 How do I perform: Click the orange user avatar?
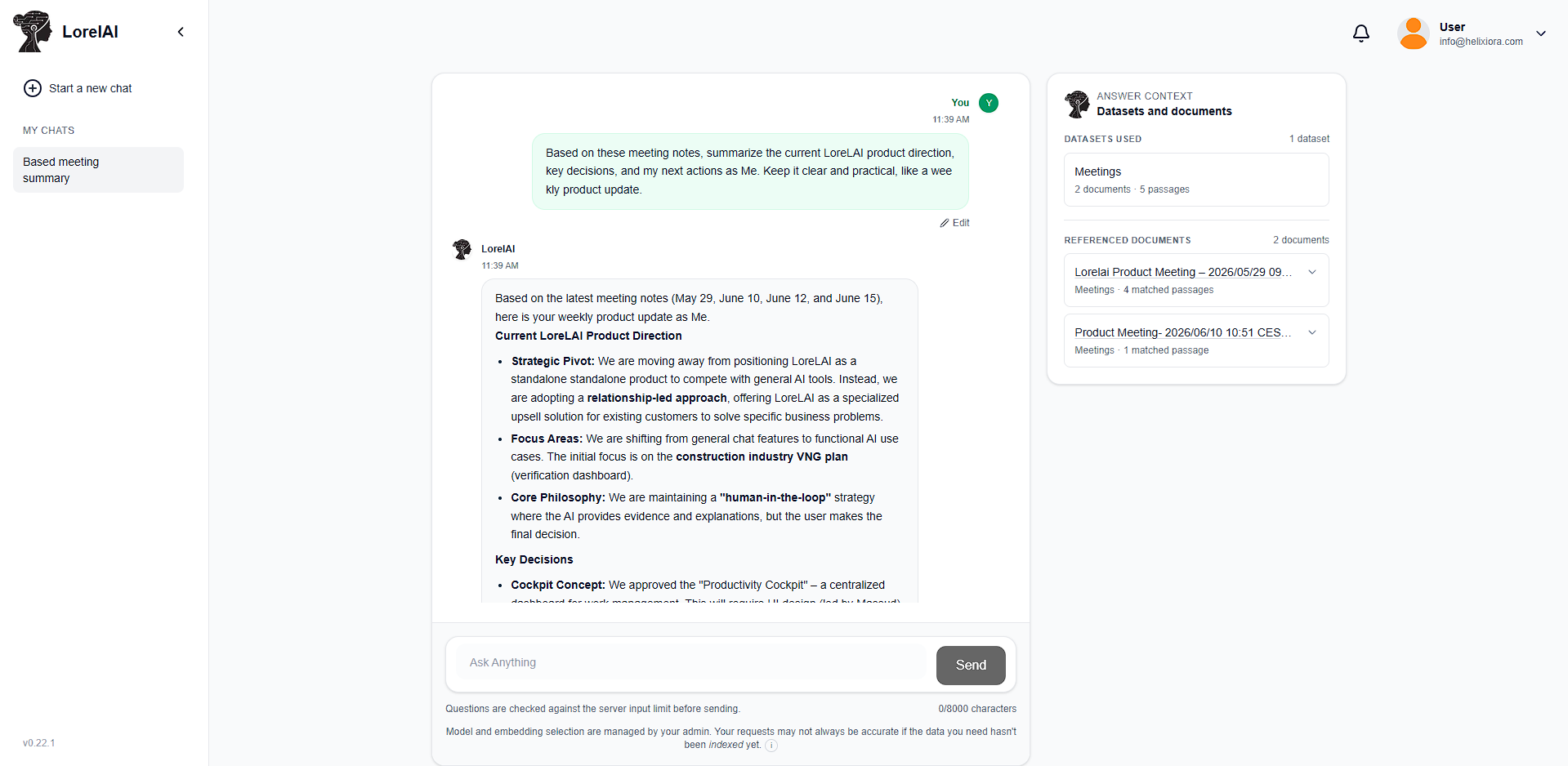tap(1413, 33)
